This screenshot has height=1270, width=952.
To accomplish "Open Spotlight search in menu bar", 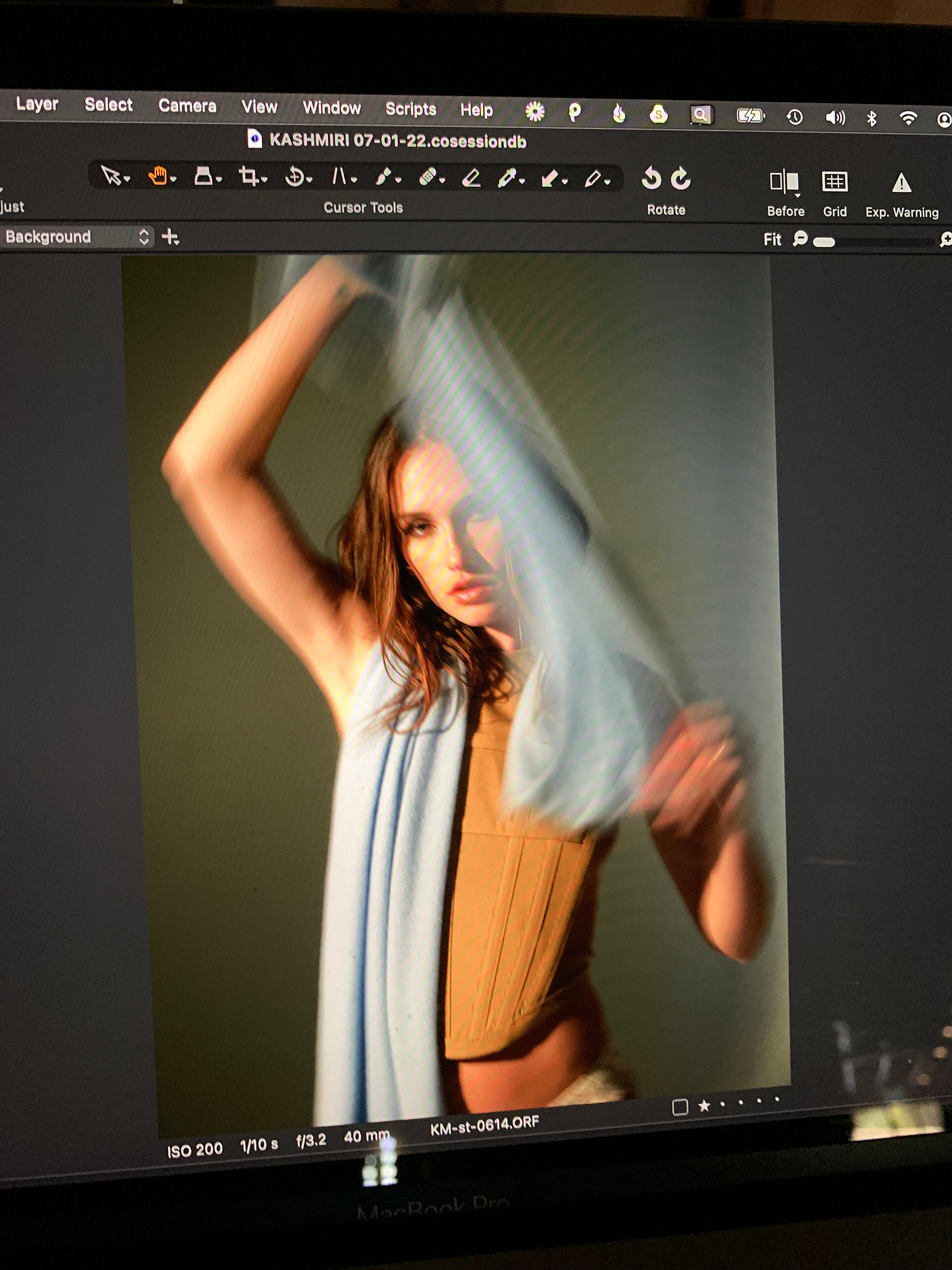I will click(x=701, y=114).
